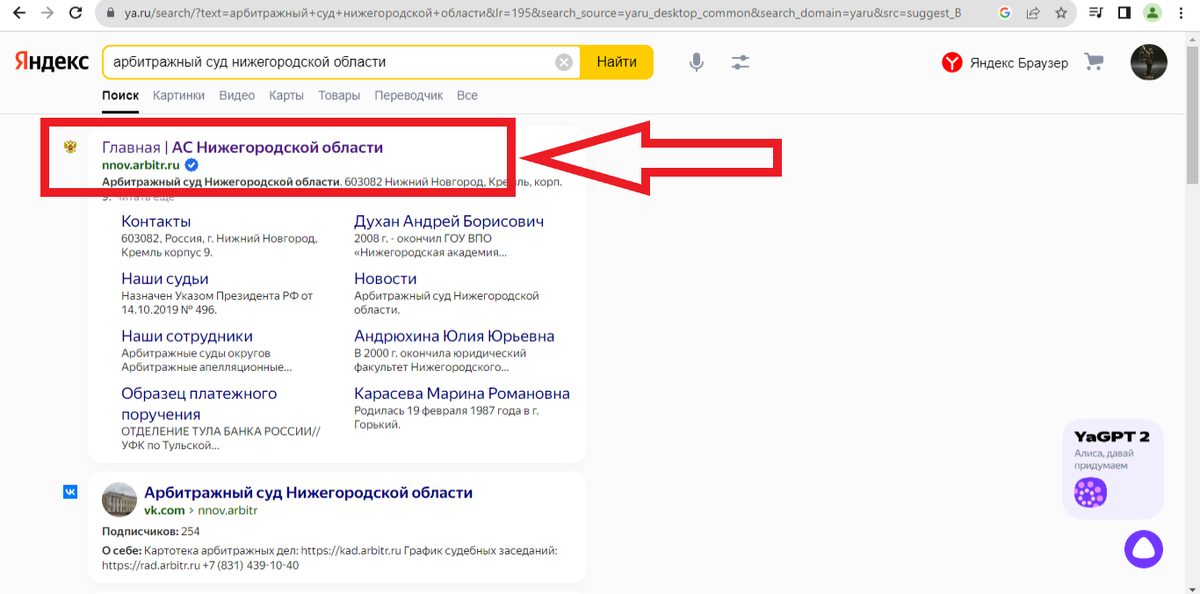Open the Все services tab

point(467,96)
